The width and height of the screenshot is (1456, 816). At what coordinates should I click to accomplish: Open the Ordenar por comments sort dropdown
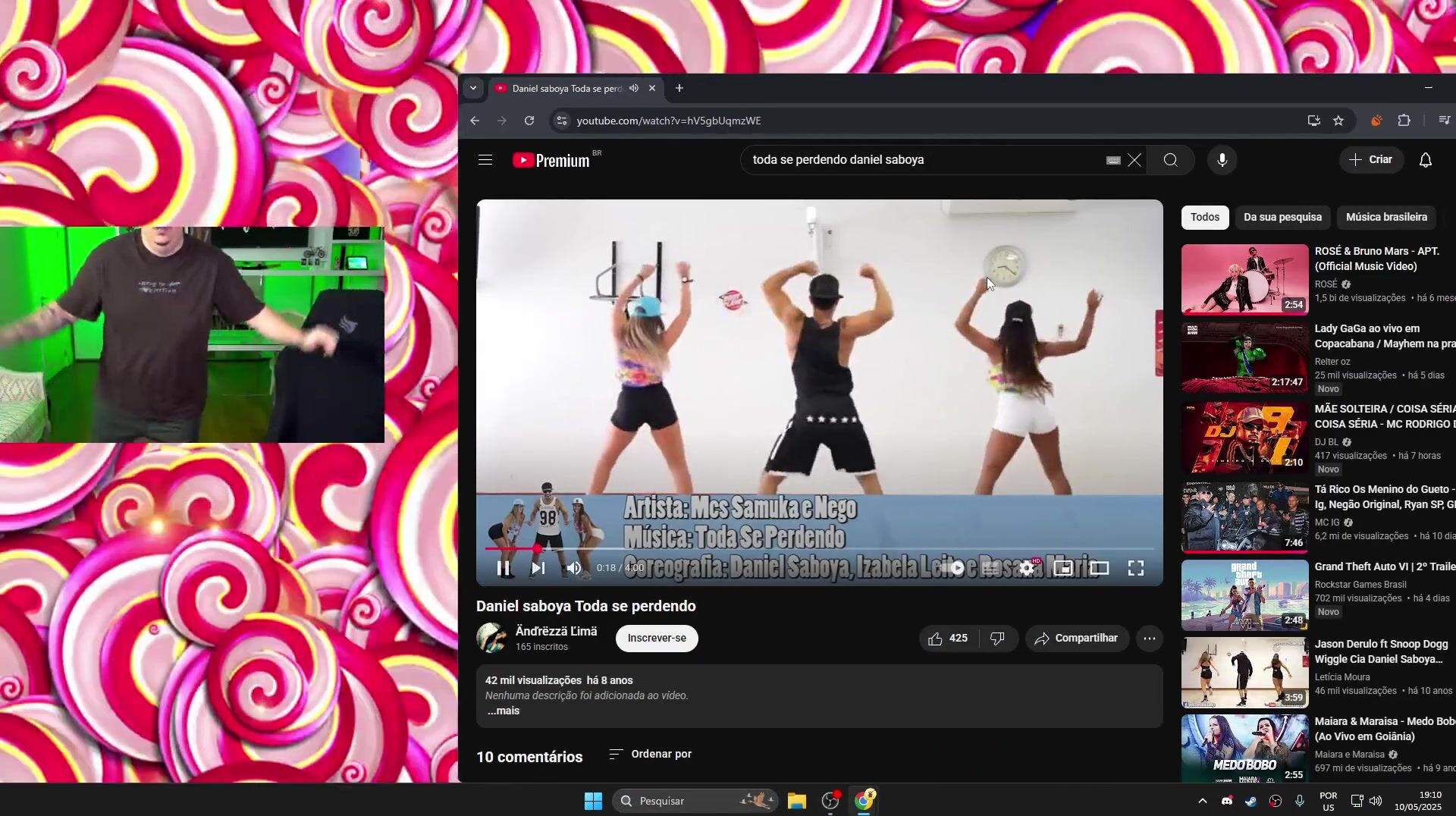[651, 754]
